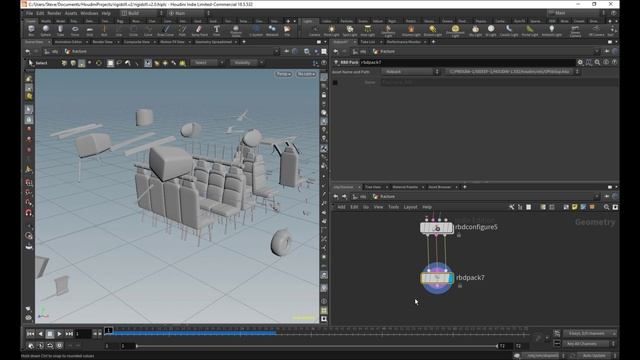Select the Torus shelf tool
640x360 pixels.
75,30
